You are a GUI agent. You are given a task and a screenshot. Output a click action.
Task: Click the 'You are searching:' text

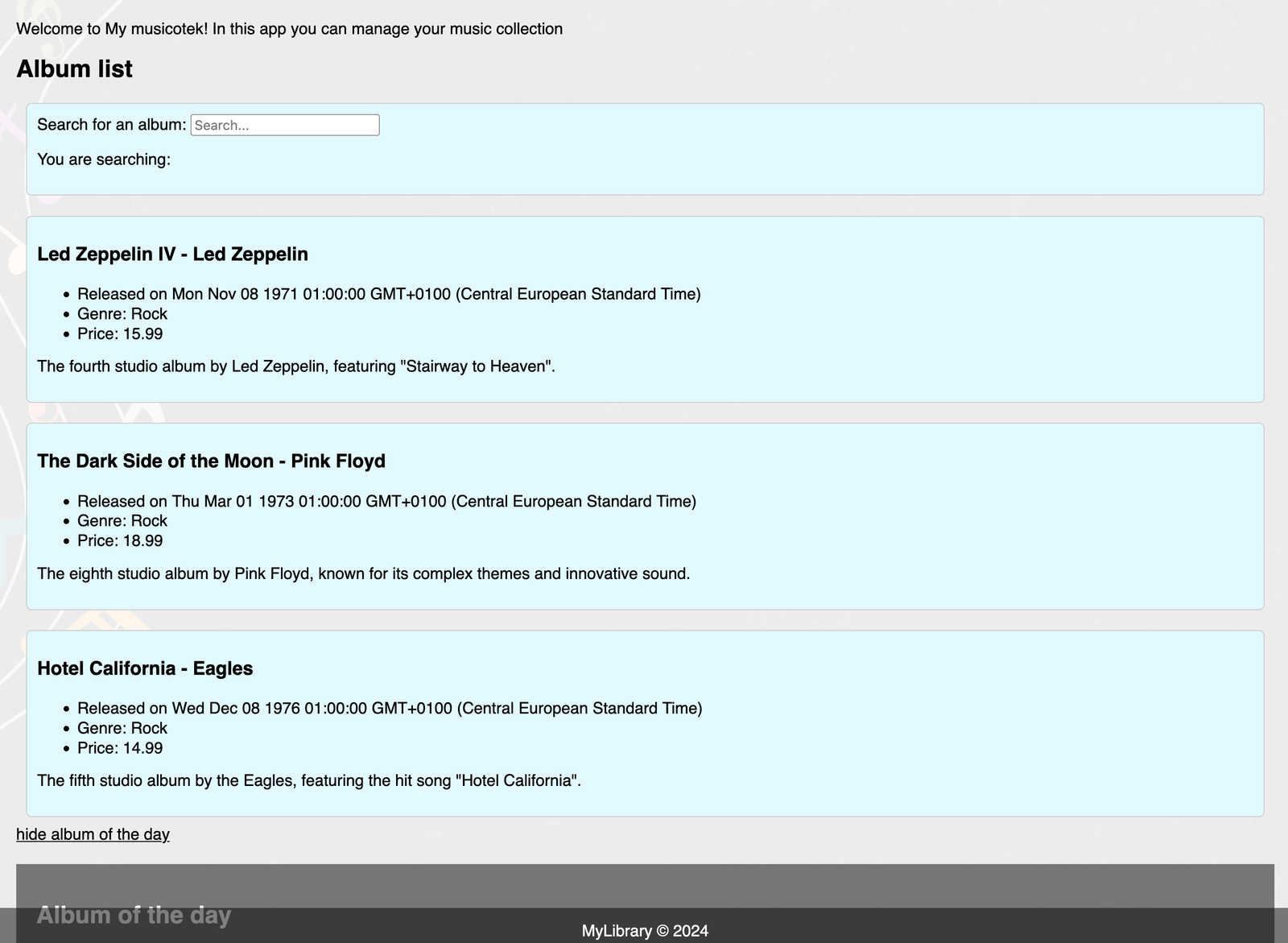pyautogui.click(x=104, y=159)
